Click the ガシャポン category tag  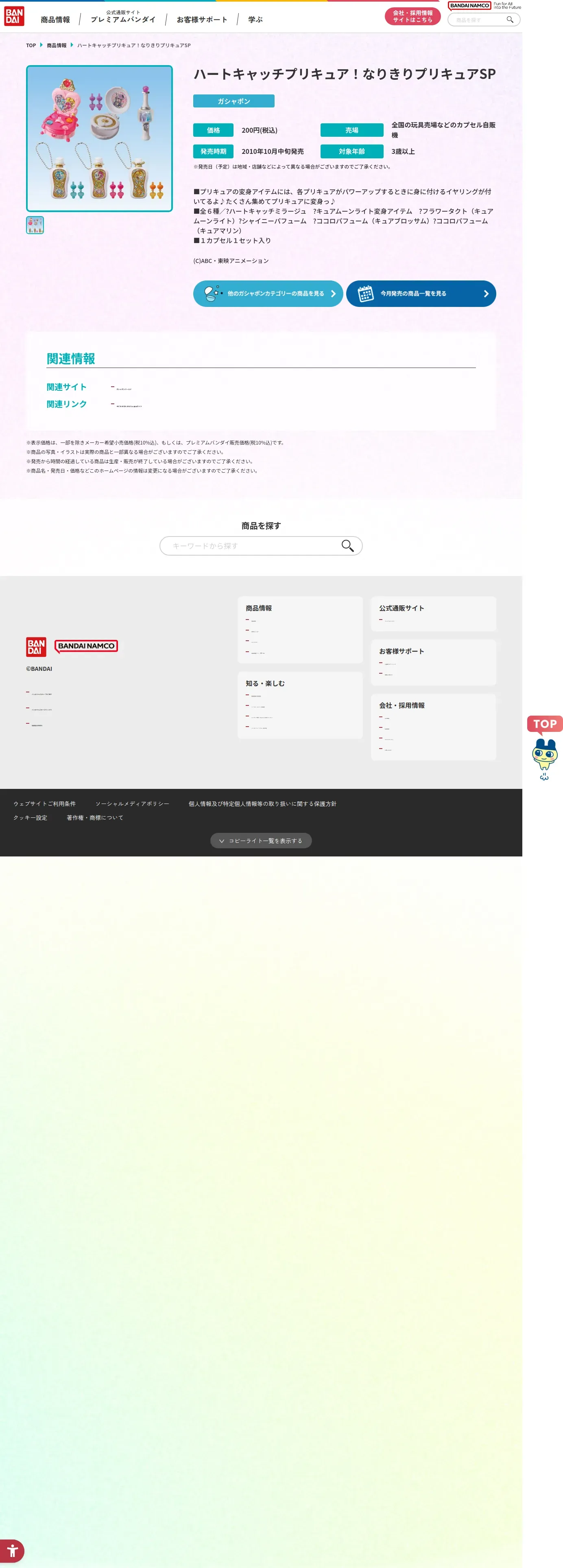point(234,101)
